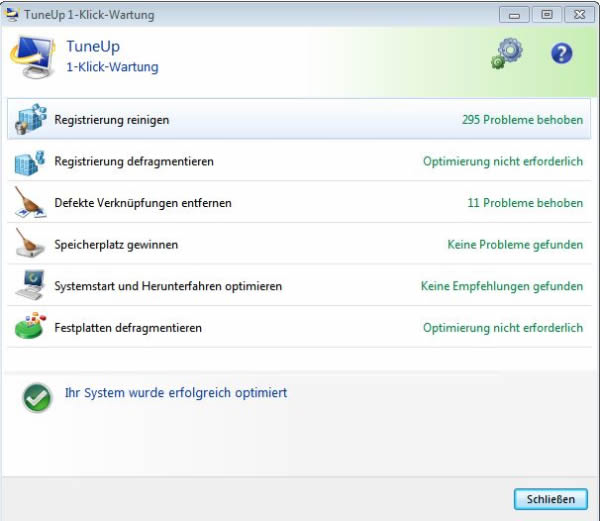Image resolution: width=600 pixels, height=521 pixels.
Task: Minimize the TuneUp 1-Klick-Wartung window
Action: [514, 15]
